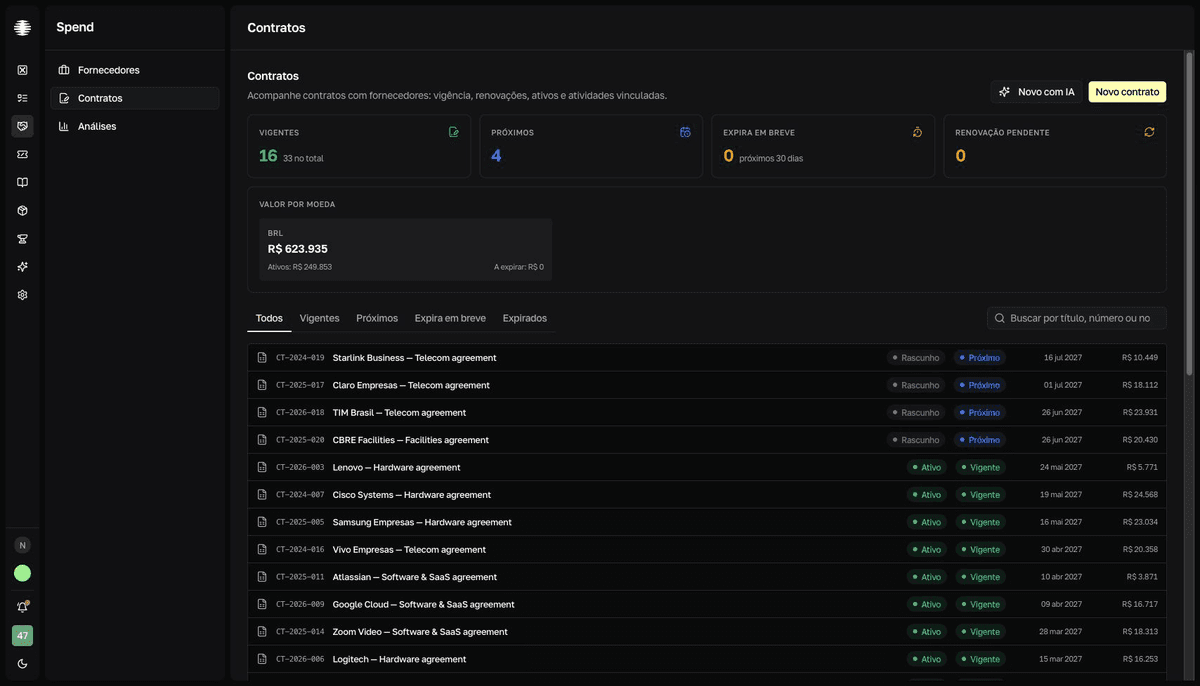Click the document icon of CT-2026-003 row
Screen dimensions: 1200x686
point(262,467)
